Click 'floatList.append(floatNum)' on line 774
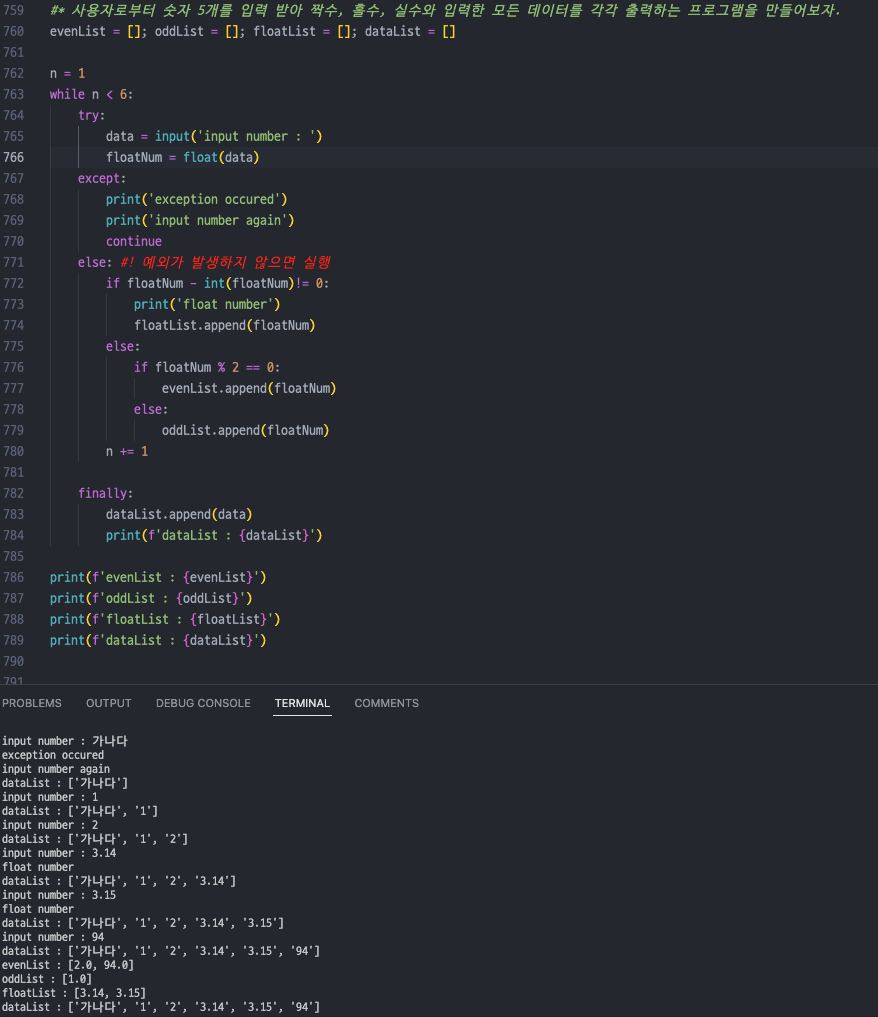Viewport: 878px width, 1017px height. tap(224, 326)
